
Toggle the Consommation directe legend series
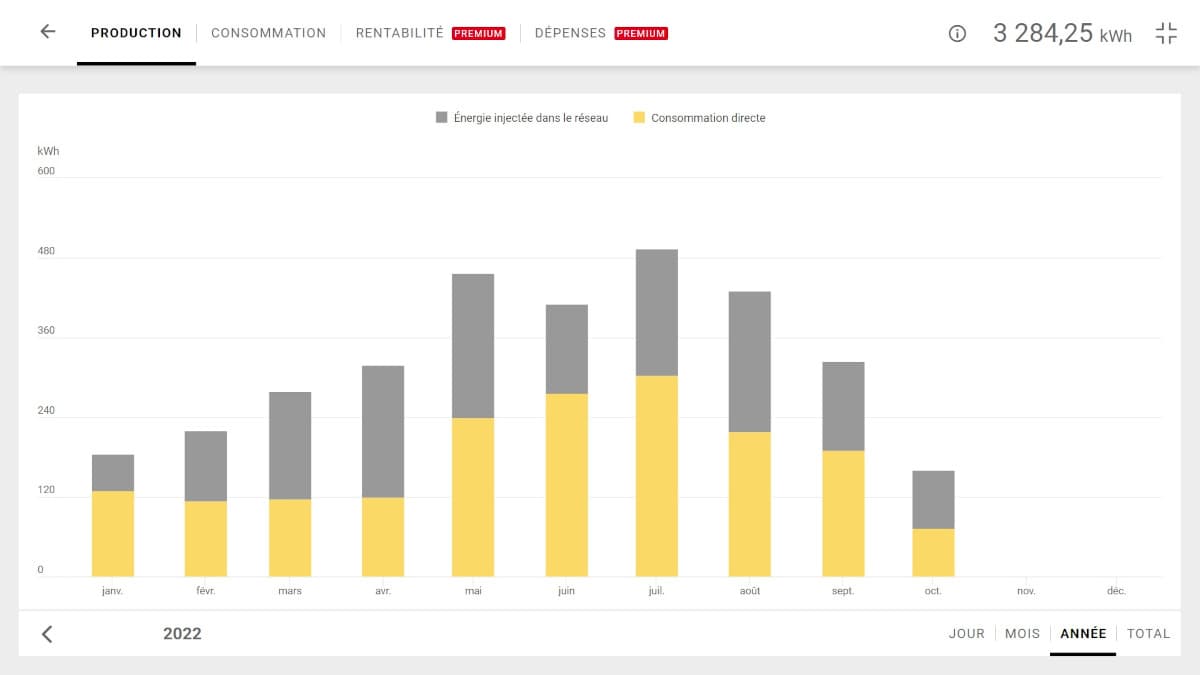[708, 118]
